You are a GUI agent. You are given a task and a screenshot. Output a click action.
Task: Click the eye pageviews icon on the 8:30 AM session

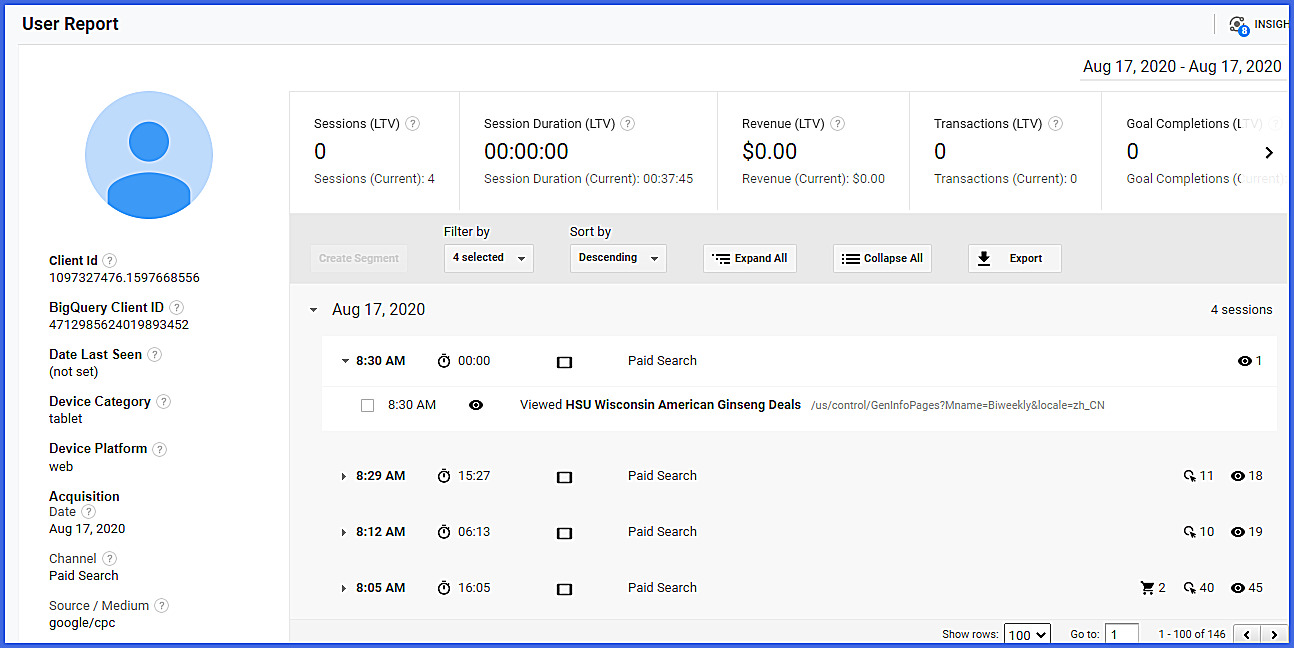[1245, 361]
